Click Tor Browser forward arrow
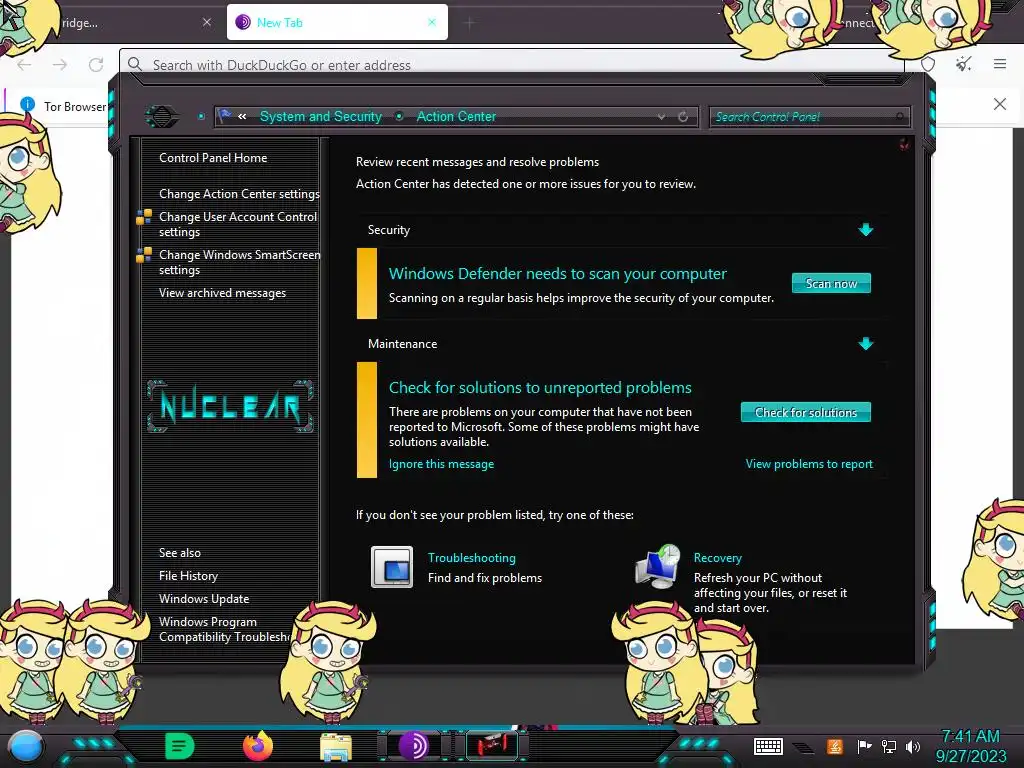 pyautogui.click(x=60, y=64)
